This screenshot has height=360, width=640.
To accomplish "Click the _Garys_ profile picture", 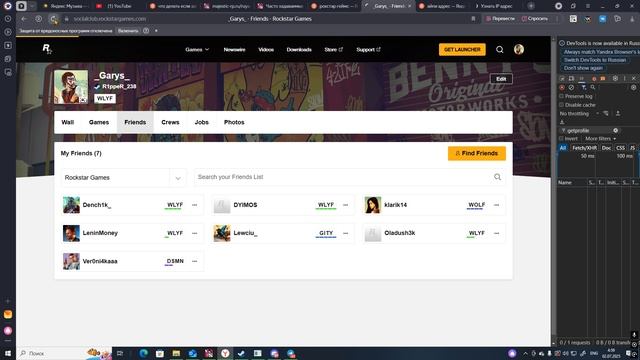I will click(x=71, y=87).
